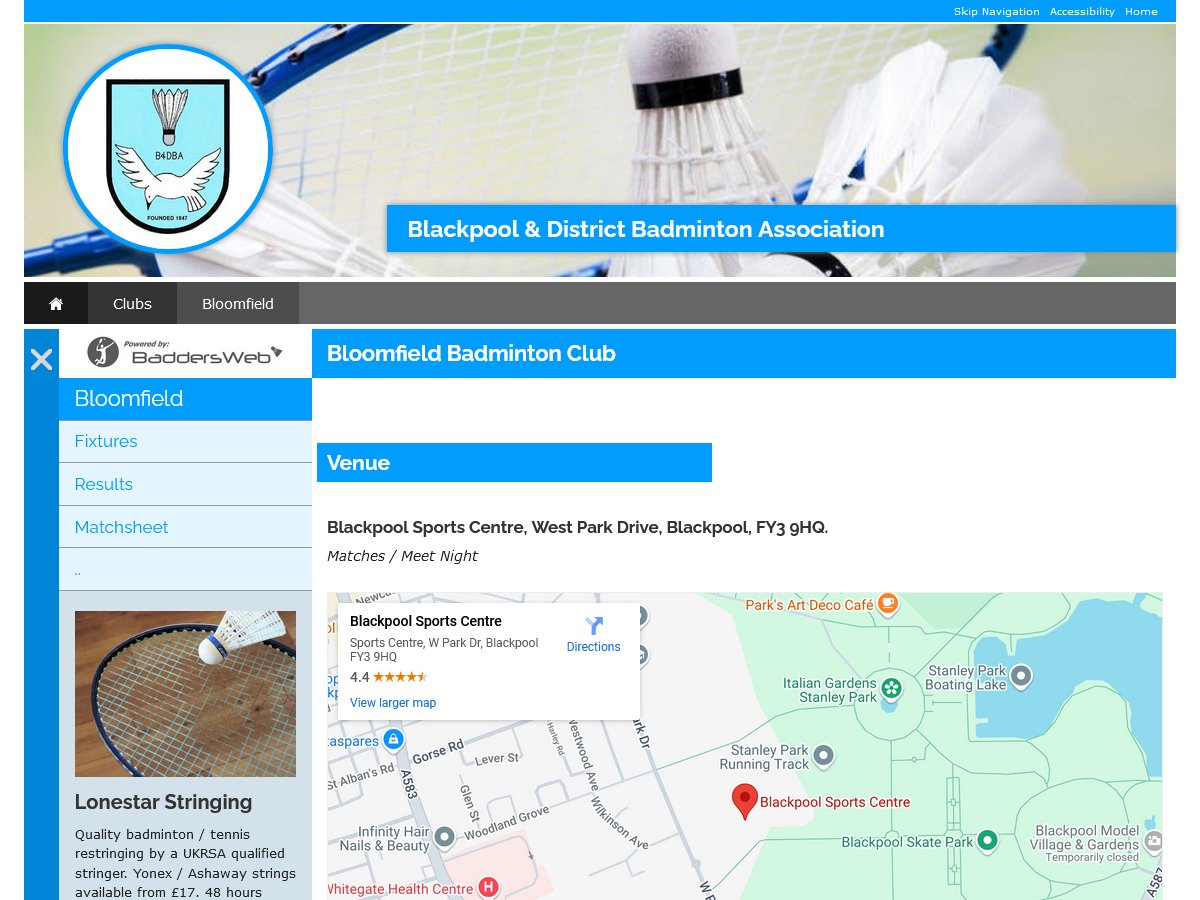The image size is (1200, 900).
Task: Select the Bloomfield tab in the breadcrumb bar
Action: point(237,303)
